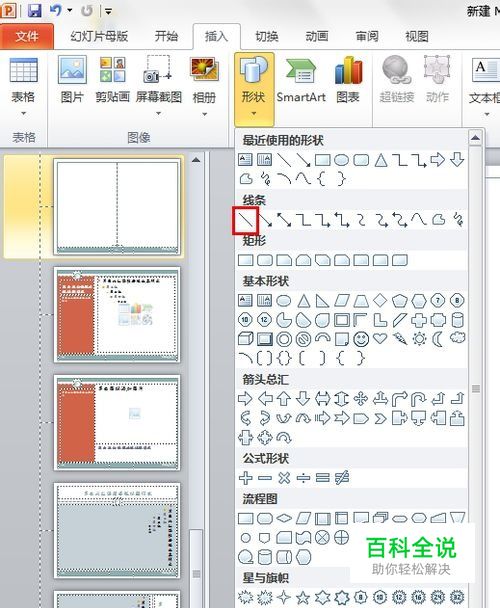
Task: Switch to the 幻灯片母版 tab
Action: point(99,36)
